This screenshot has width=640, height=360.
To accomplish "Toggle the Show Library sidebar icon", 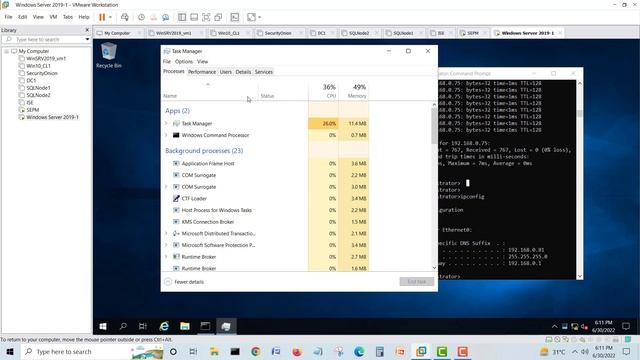I will [182, 17].
